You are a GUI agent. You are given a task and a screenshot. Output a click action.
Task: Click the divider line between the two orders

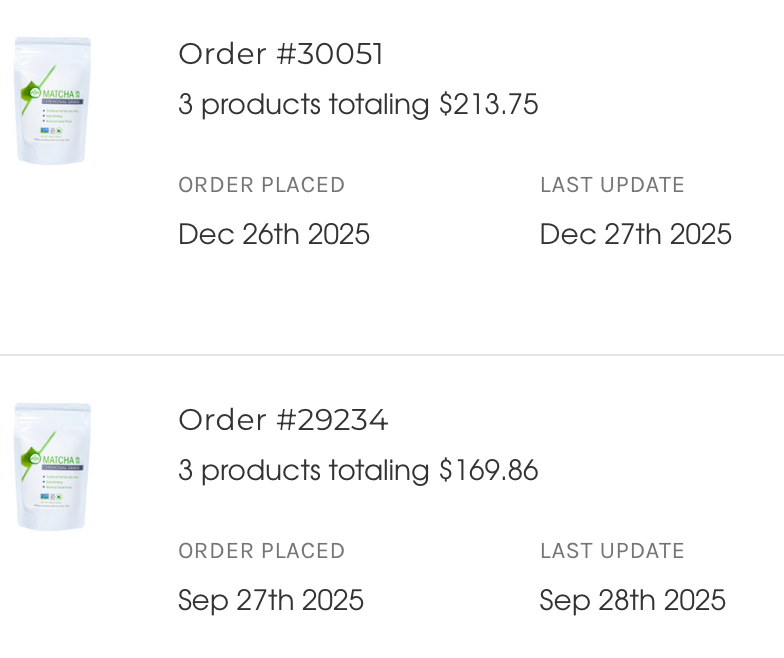[392, 355]
